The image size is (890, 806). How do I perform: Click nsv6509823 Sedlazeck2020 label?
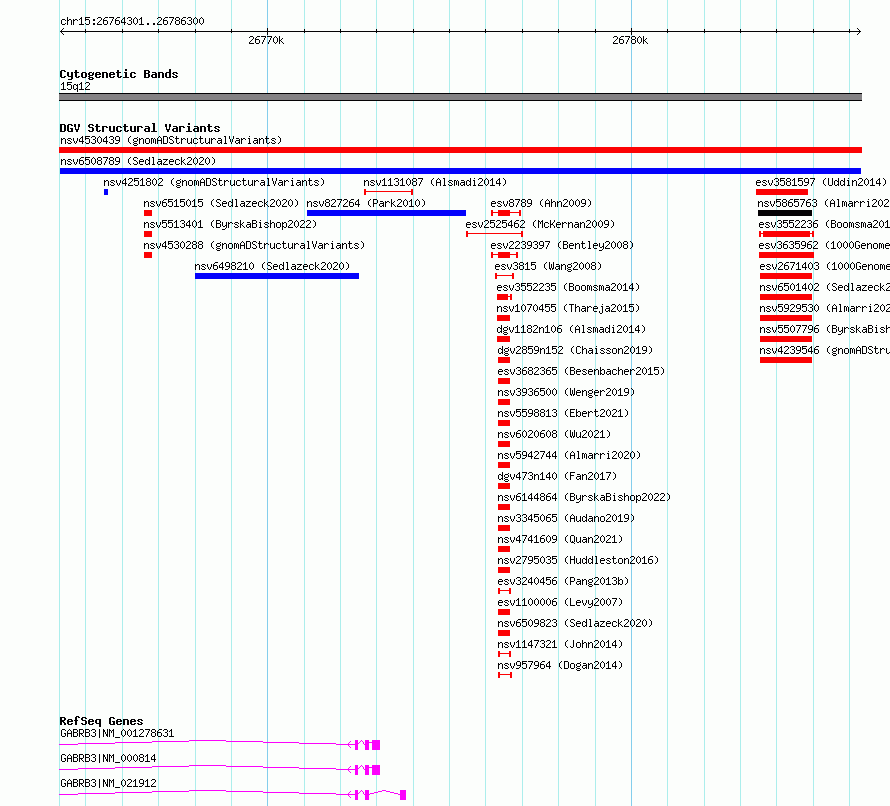tap(575, 623)
